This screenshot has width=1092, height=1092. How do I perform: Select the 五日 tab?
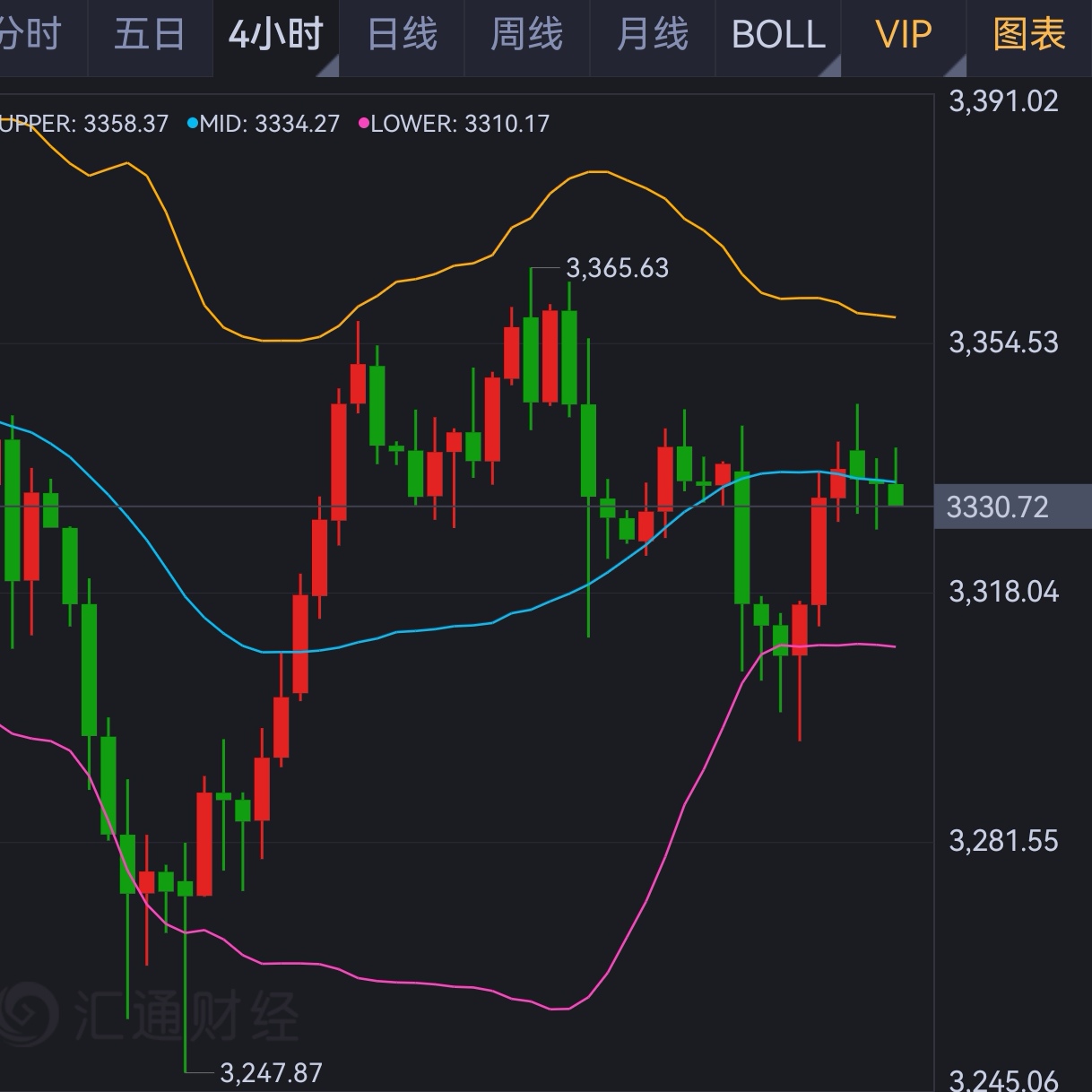tap(150, 35)
